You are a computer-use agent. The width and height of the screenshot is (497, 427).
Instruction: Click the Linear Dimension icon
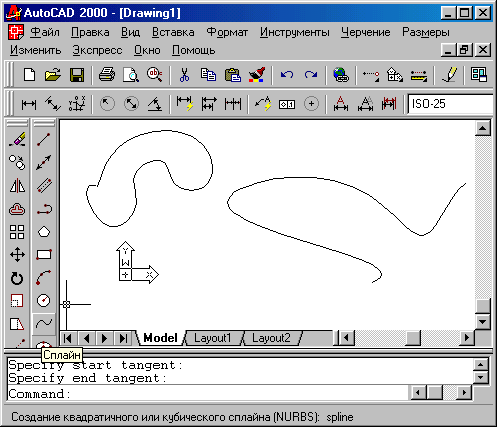point(29,104)
